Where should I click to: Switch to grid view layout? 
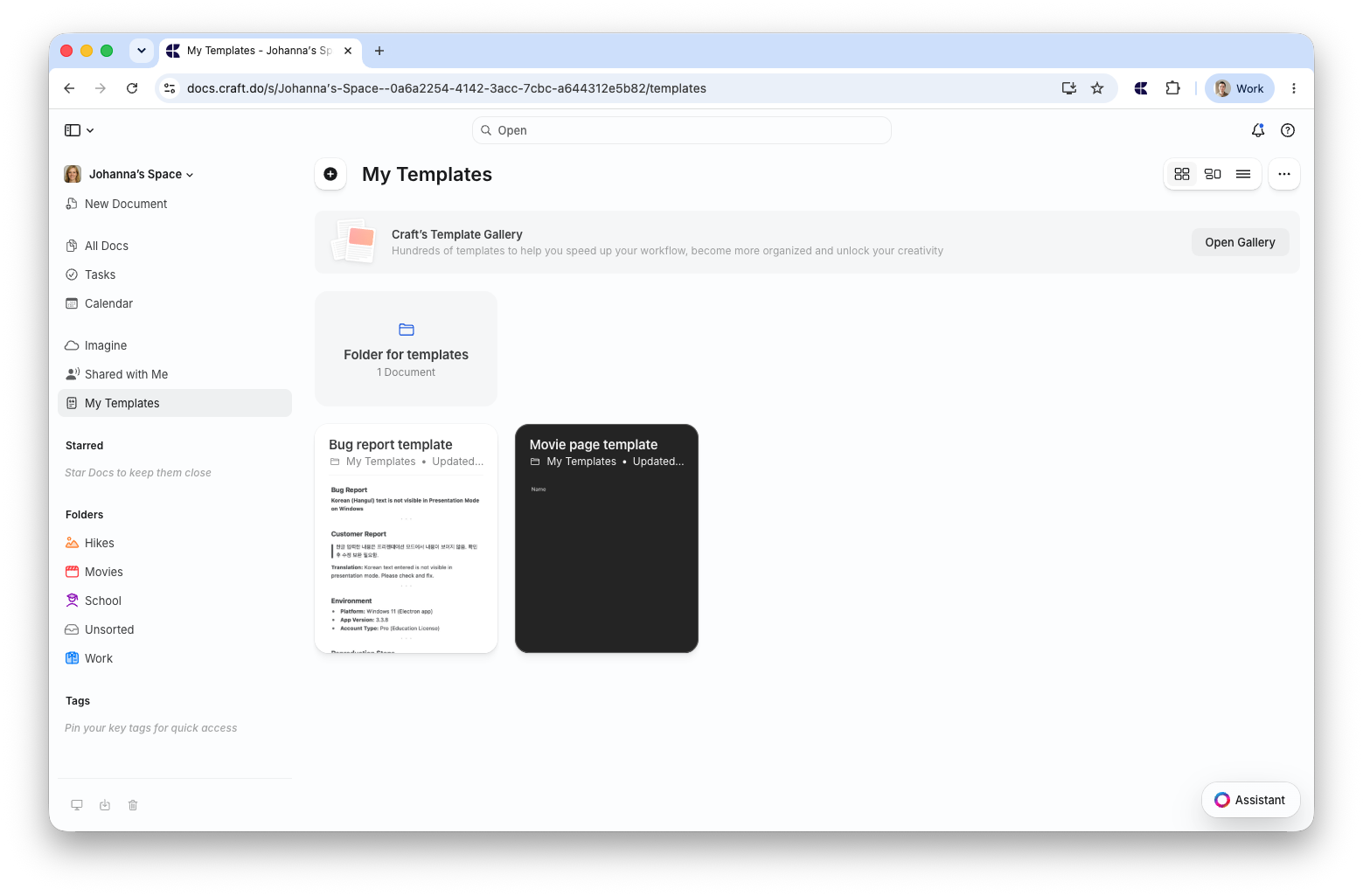(x=1182, y=174)
